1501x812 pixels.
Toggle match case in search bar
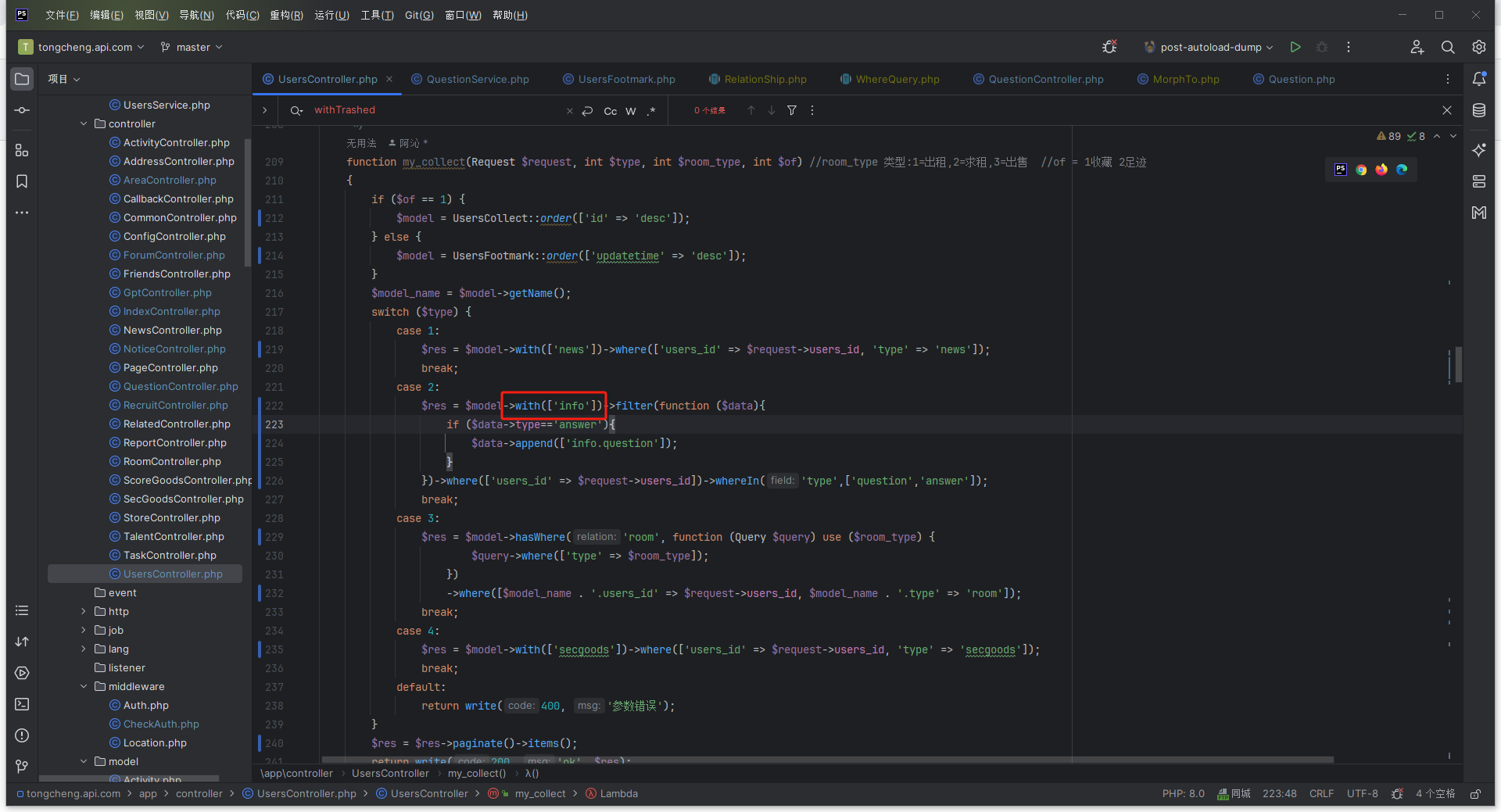[x=610, y=111]
